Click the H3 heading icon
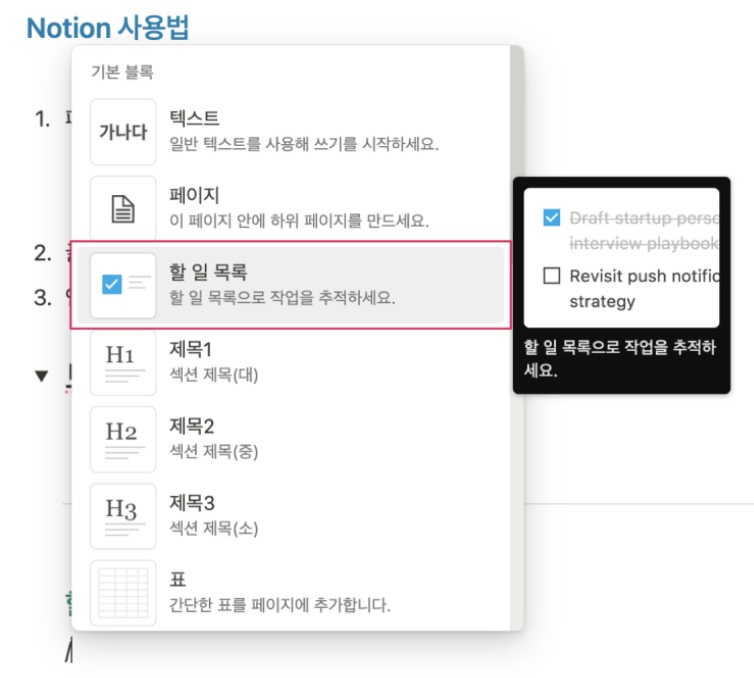Screen dimensions: 754x678 (x=123, y=516)
